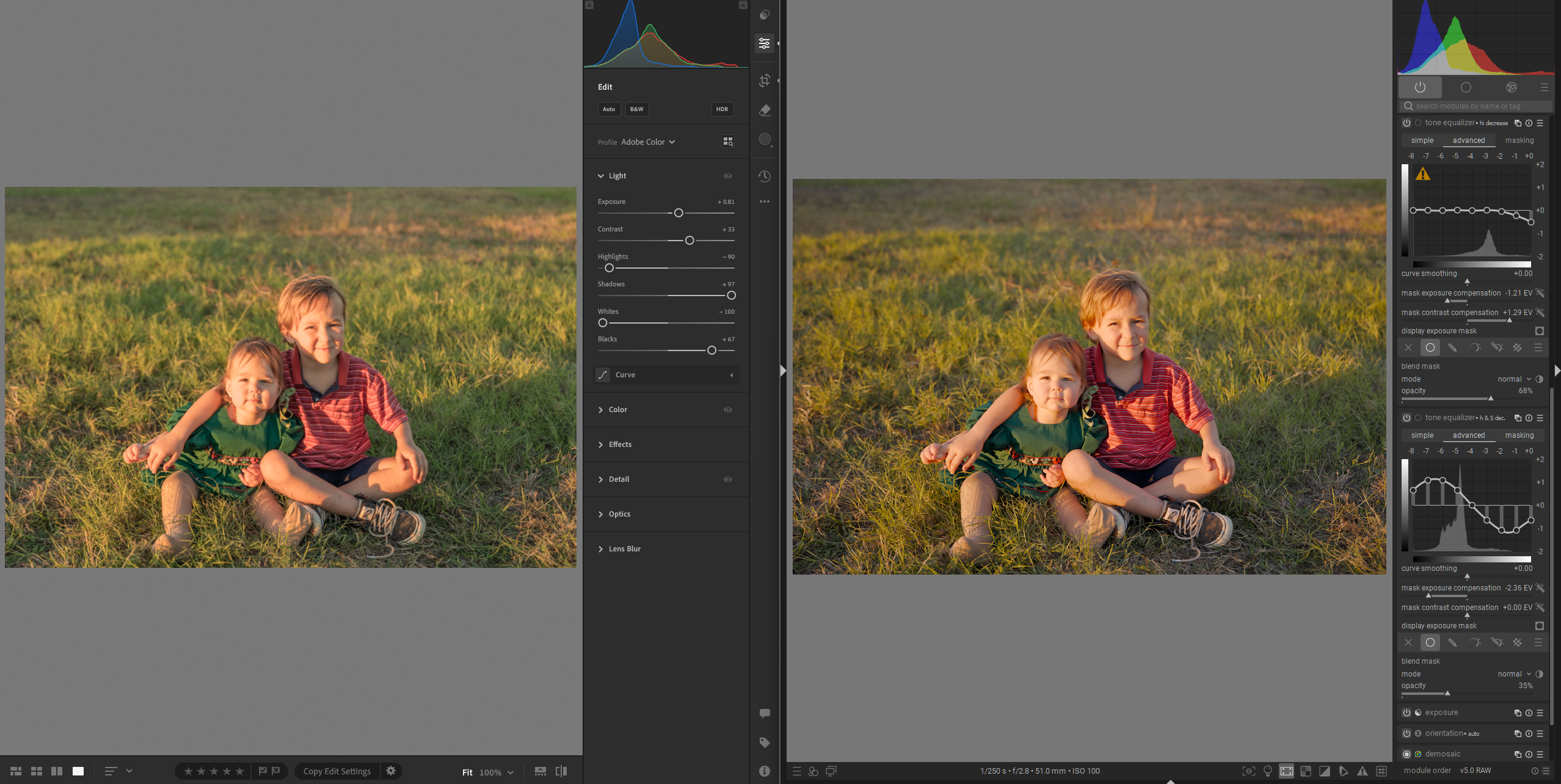This screenshot has width=1561, height=784.
Task: Open the crop and rotate tool
Action: (x=764, y=81)
